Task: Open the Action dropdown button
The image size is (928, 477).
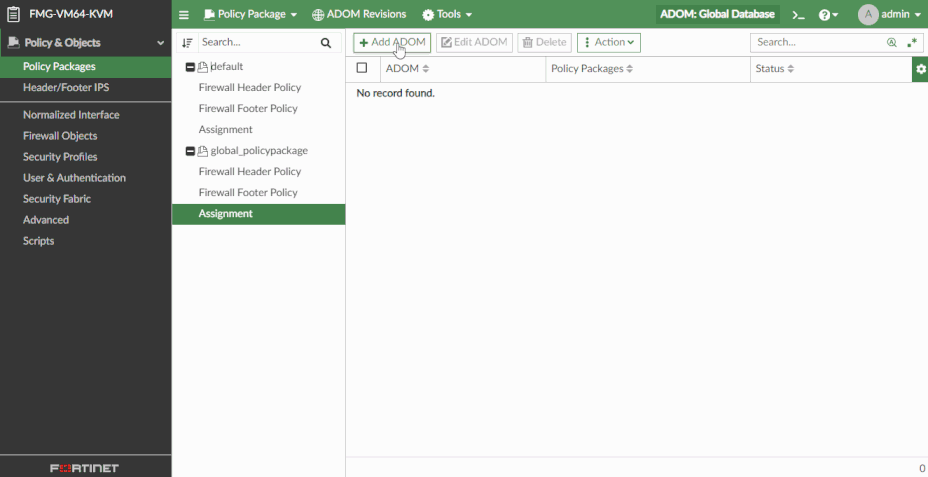Action: coord(609,43)
